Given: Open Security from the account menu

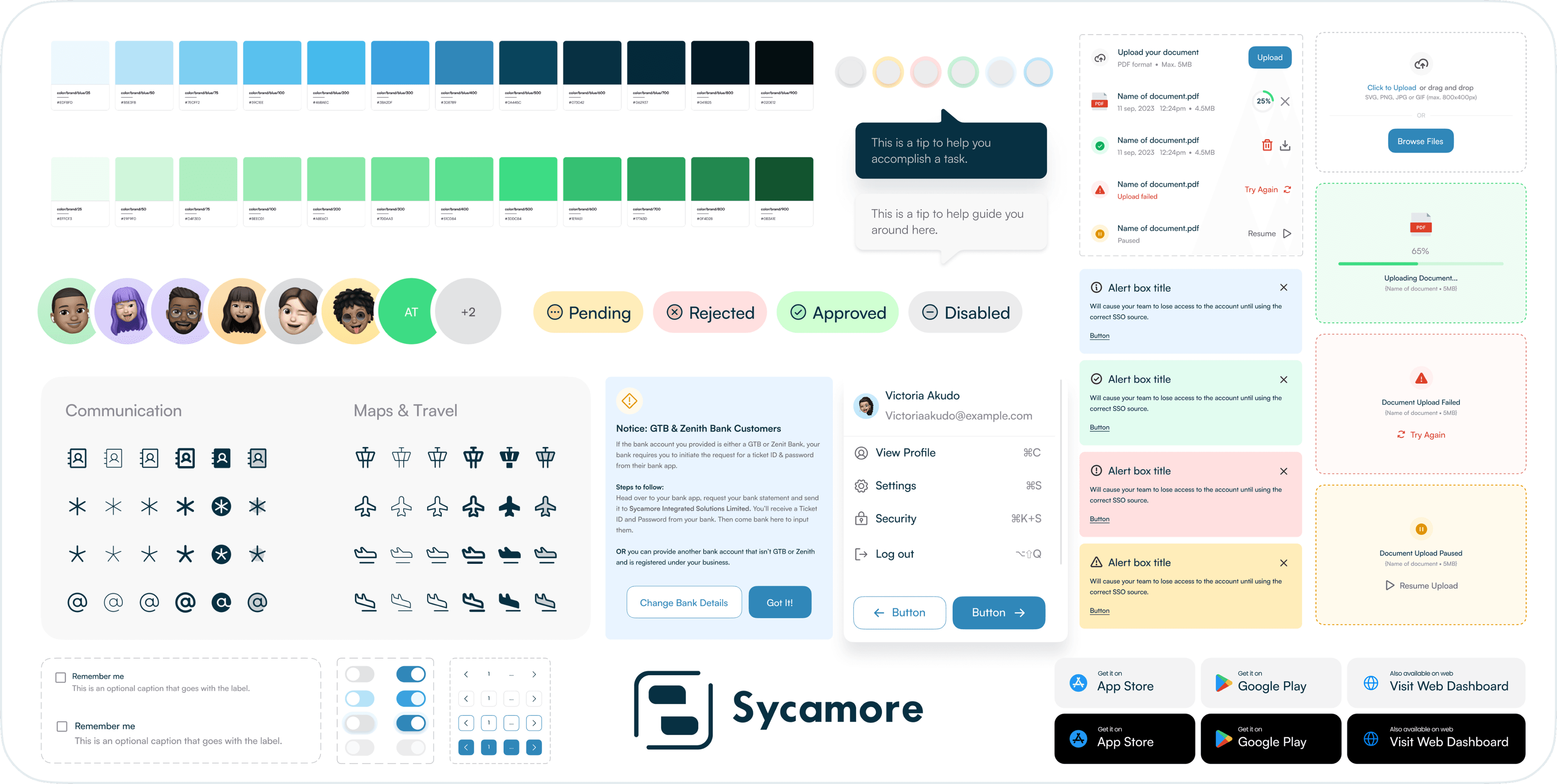Looking at the screenshot, I should (x=948, y=518).
